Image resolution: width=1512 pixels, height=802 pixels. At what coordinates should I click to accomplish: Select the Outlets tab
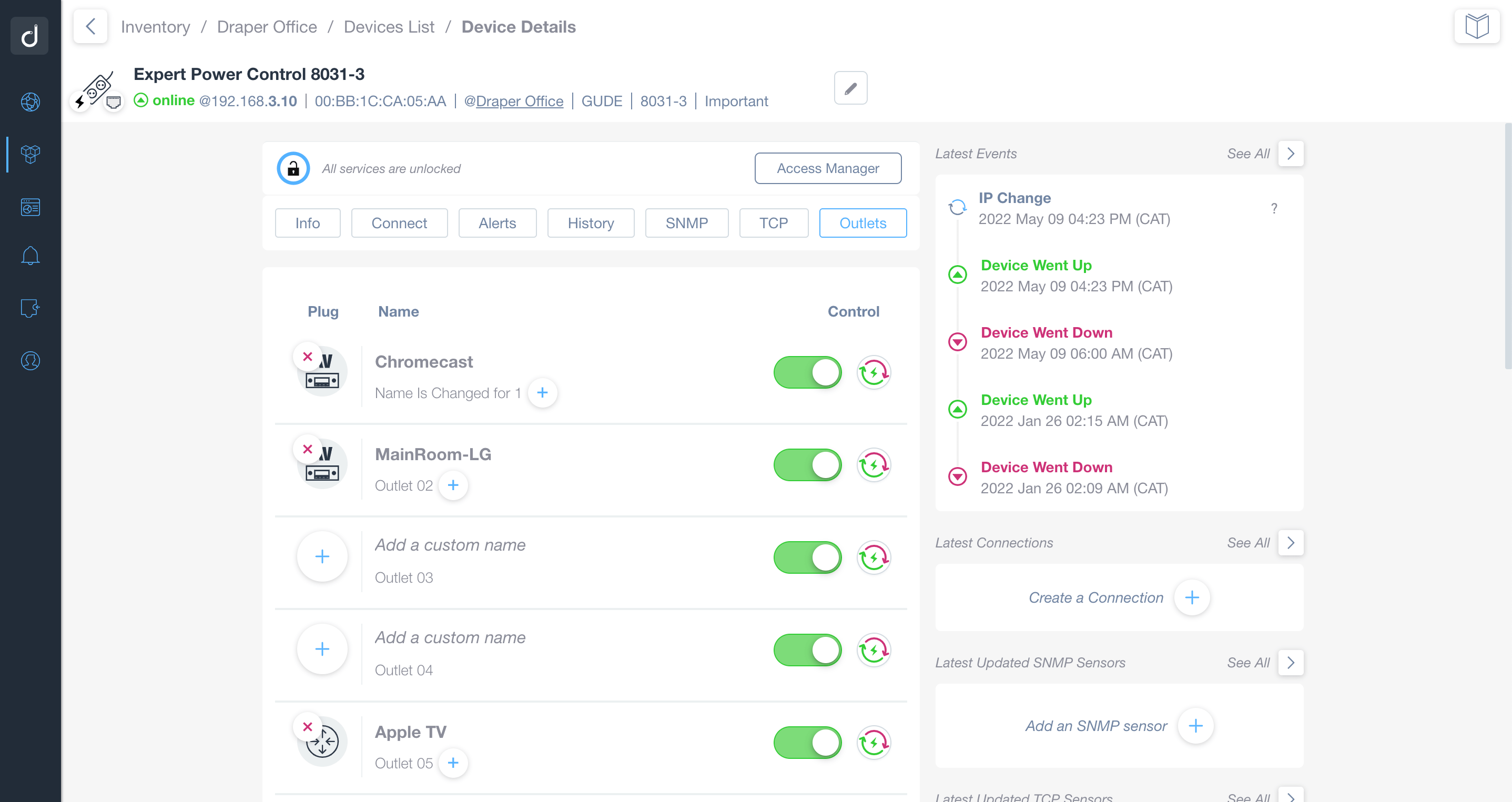pyautogui.click(x=862, y=222)
